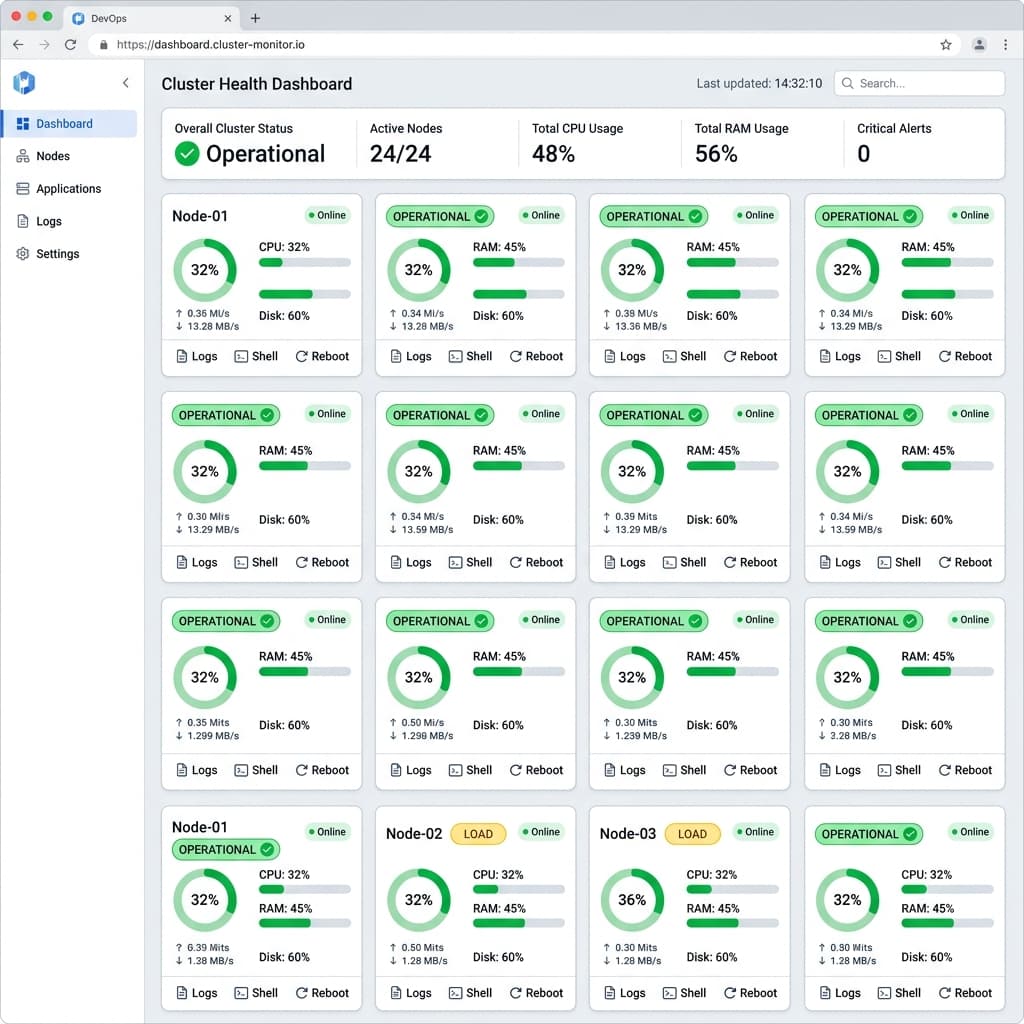Reboot Node-03
This screenshot has height=1024, width=1024.
[750, 993]
